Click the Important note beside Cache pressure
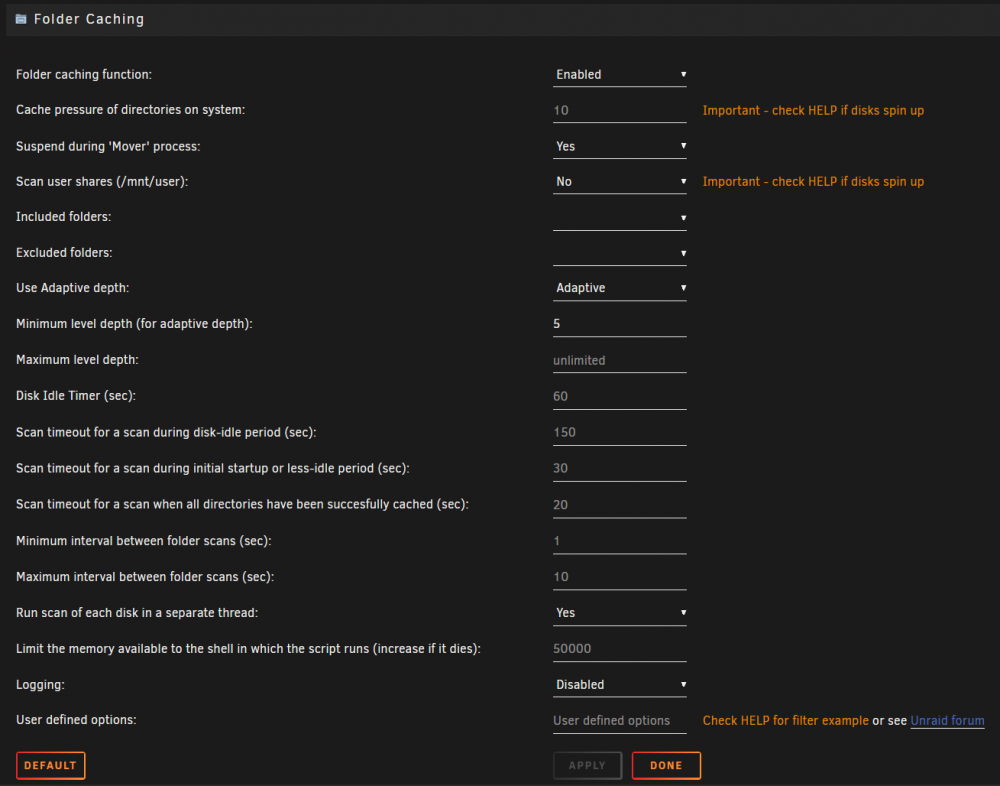 (x=813, y=110)
